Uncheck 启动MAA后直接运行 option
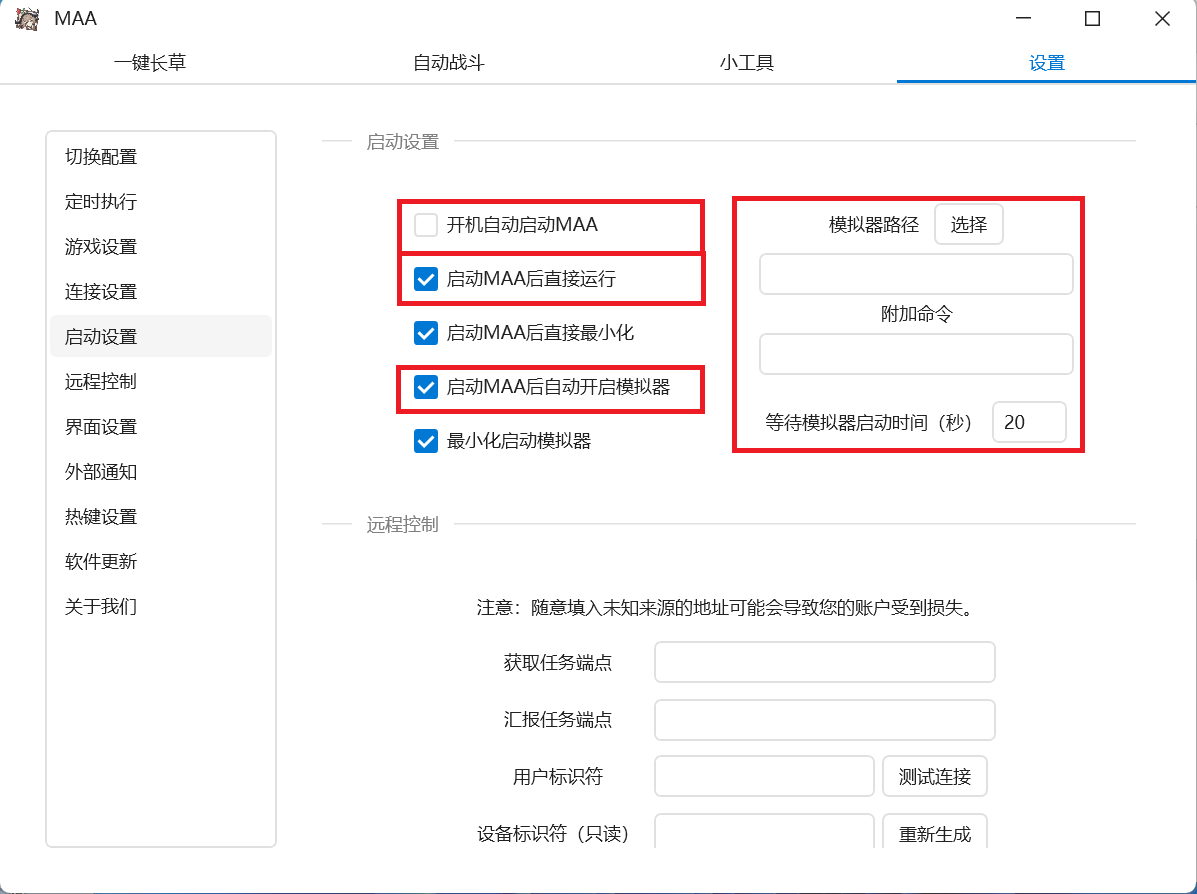Viewport: 1197px width, 894px height. pos(427,279)
